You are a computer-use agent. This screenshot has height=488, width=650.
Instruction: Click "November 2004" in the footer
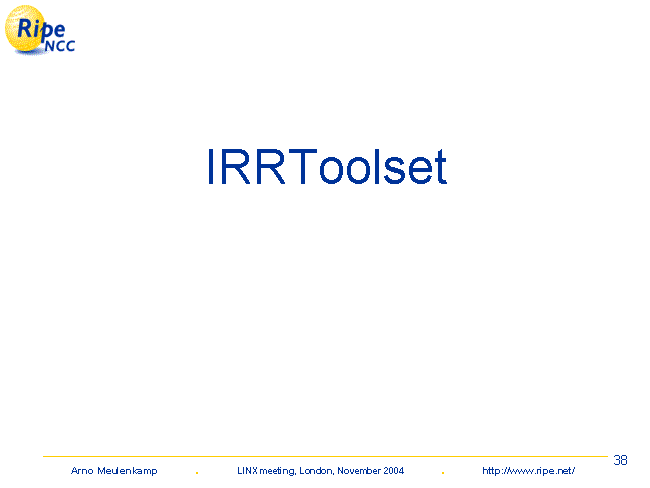371,471
